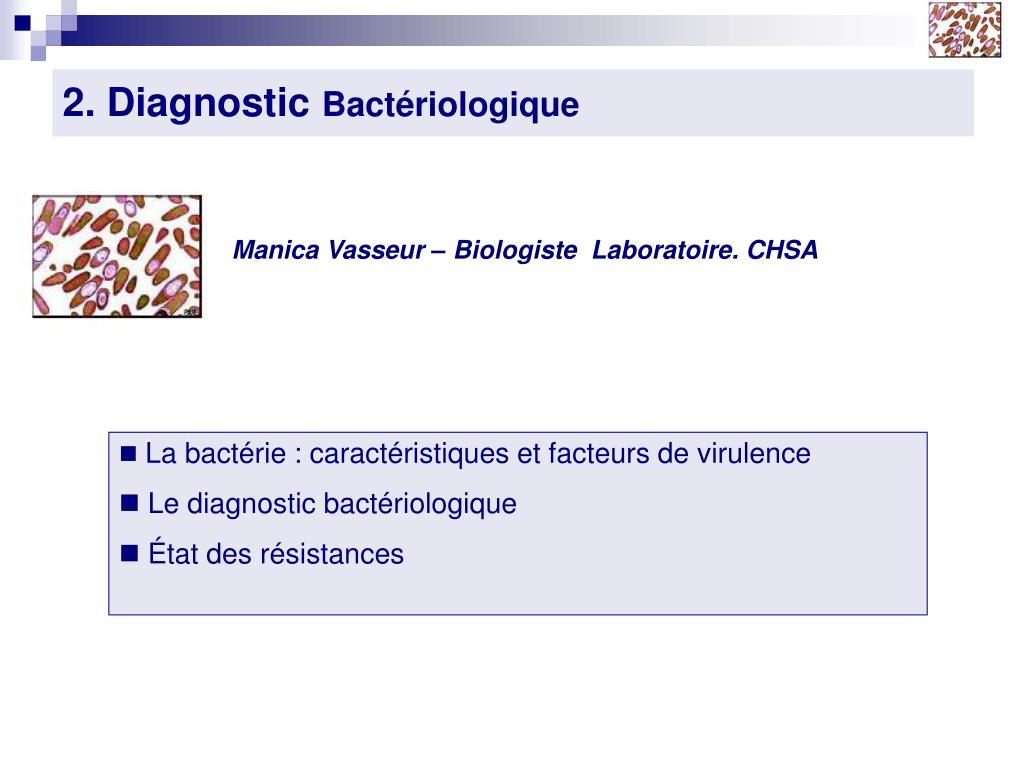Click the blue gradient header bar
Image resolution: width=1024 pixels, height=768 pixels.
tap(487, 30)
